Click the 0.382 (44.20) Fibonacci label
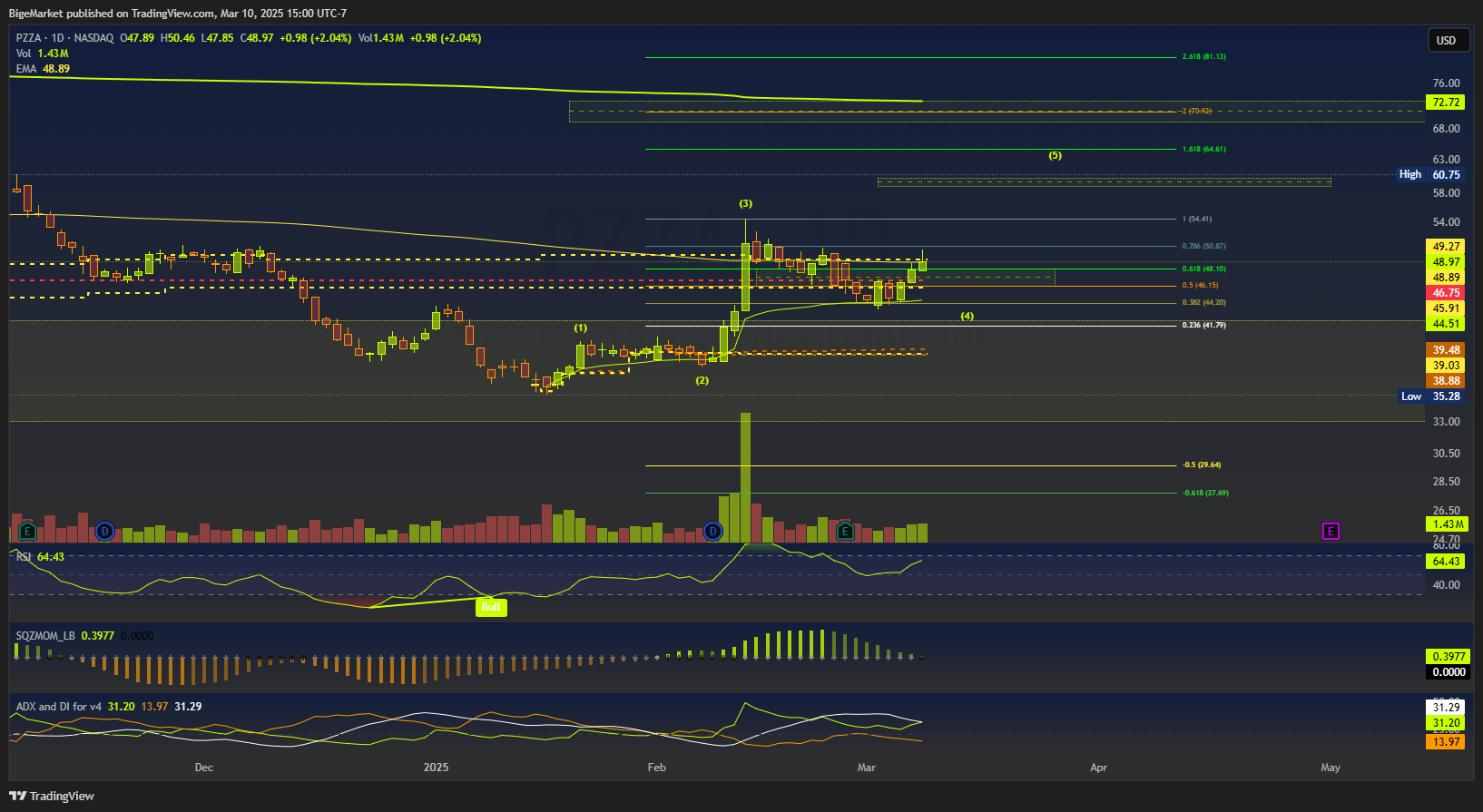The height and width of the screenshot is (812, 1483). point(1203,302)
